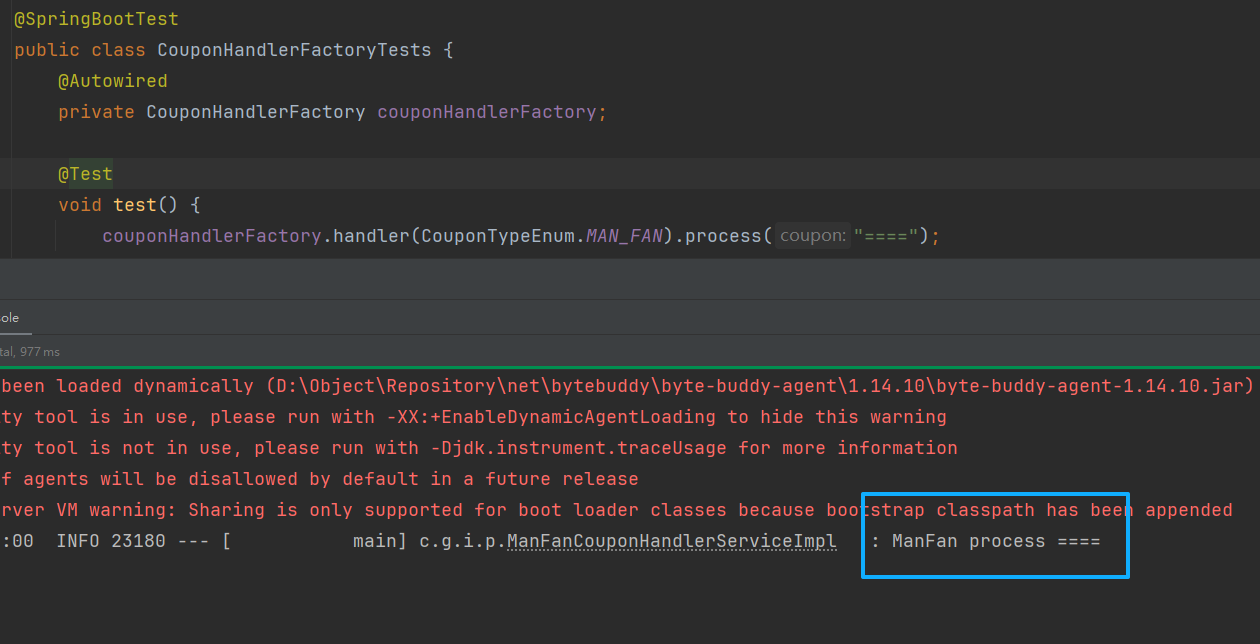Click the test() method name

tap(135, 205)
